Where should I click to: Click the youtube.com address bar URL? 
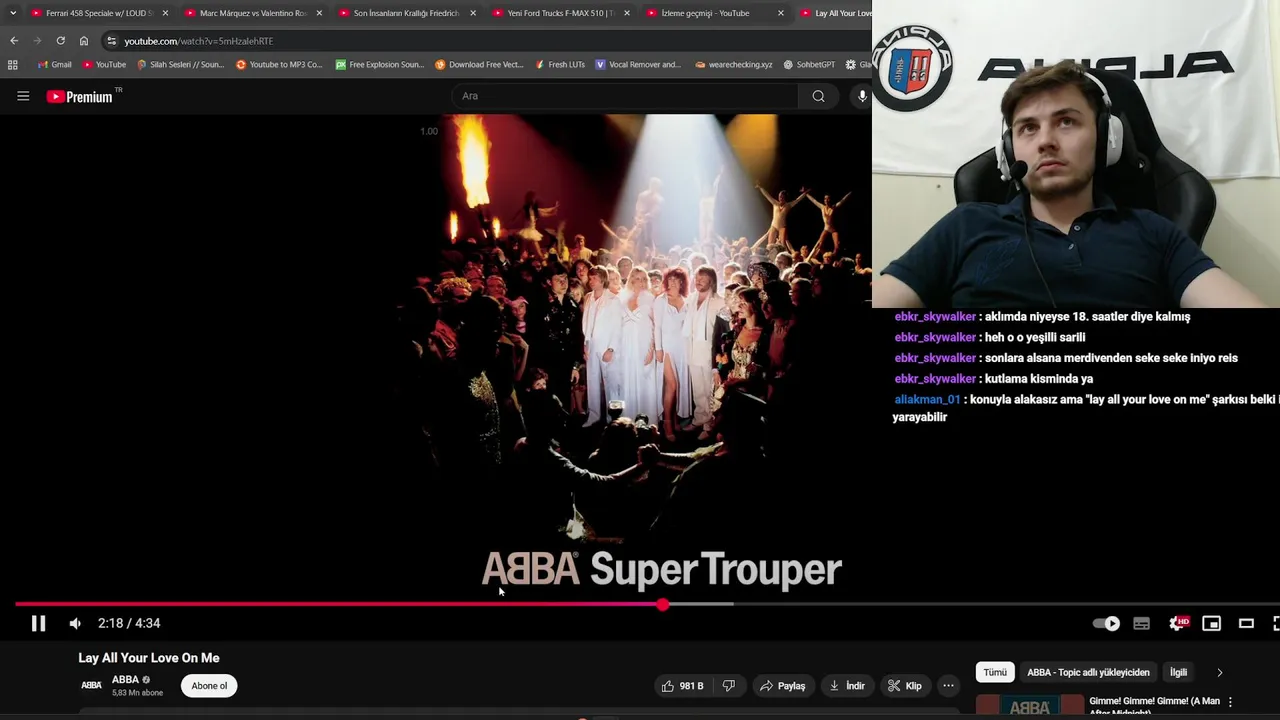coord(198,41)
